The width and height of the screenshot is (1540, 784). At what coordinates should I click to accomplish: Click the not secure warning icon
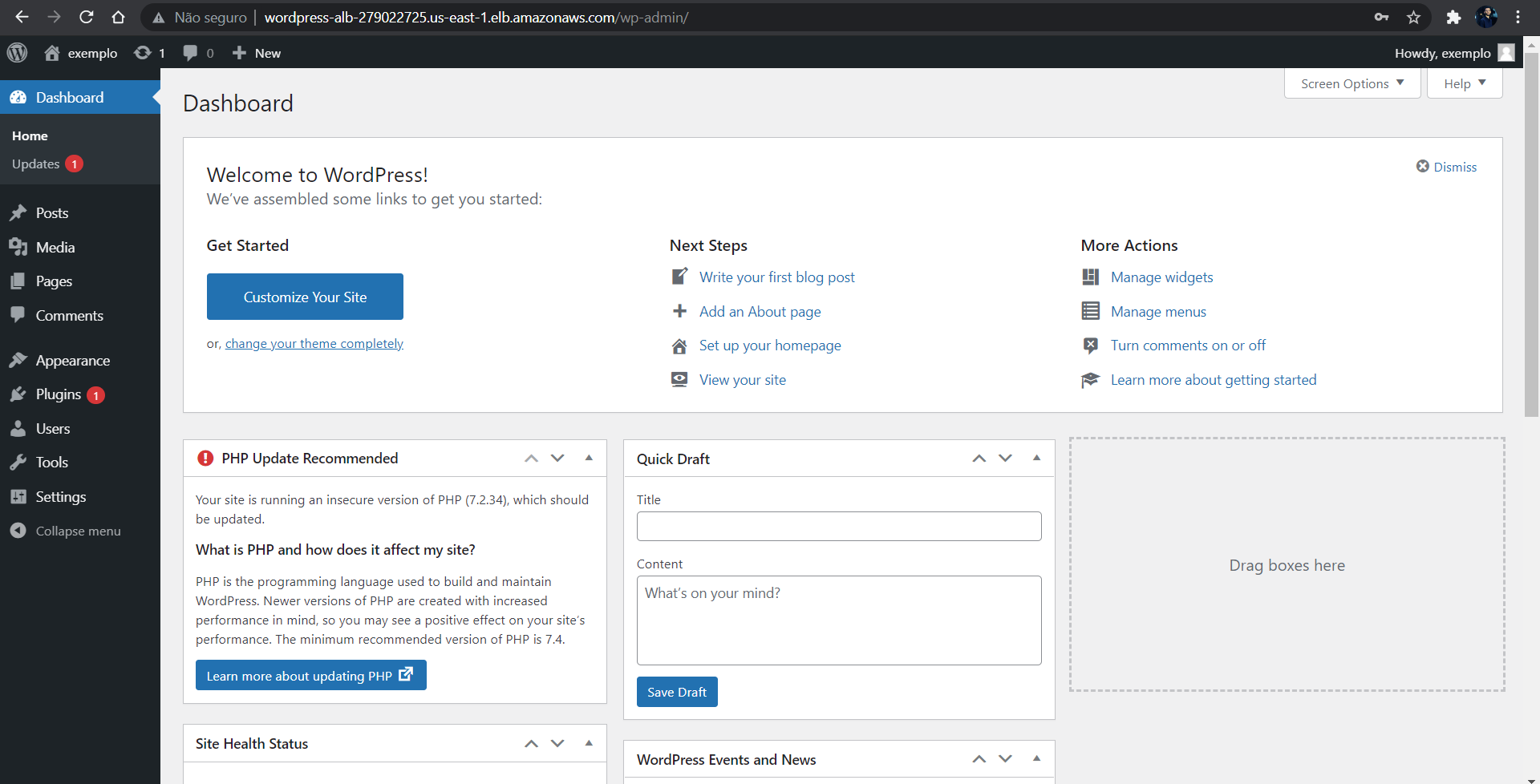(159, 18)
